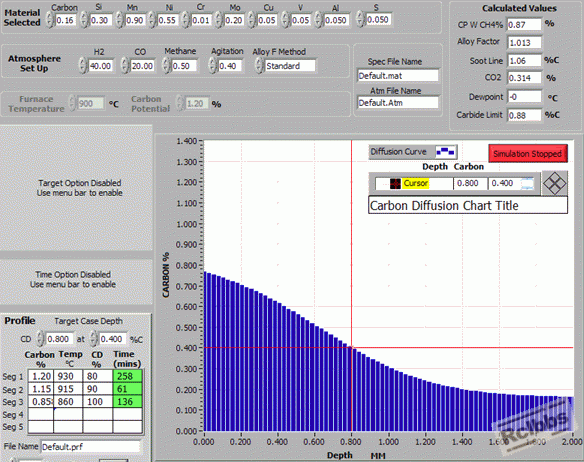Image resolution: width=584 pixels, height=462 pixels.
Task: Click the Simulation Stopped button
Action: tap(528, 154)
